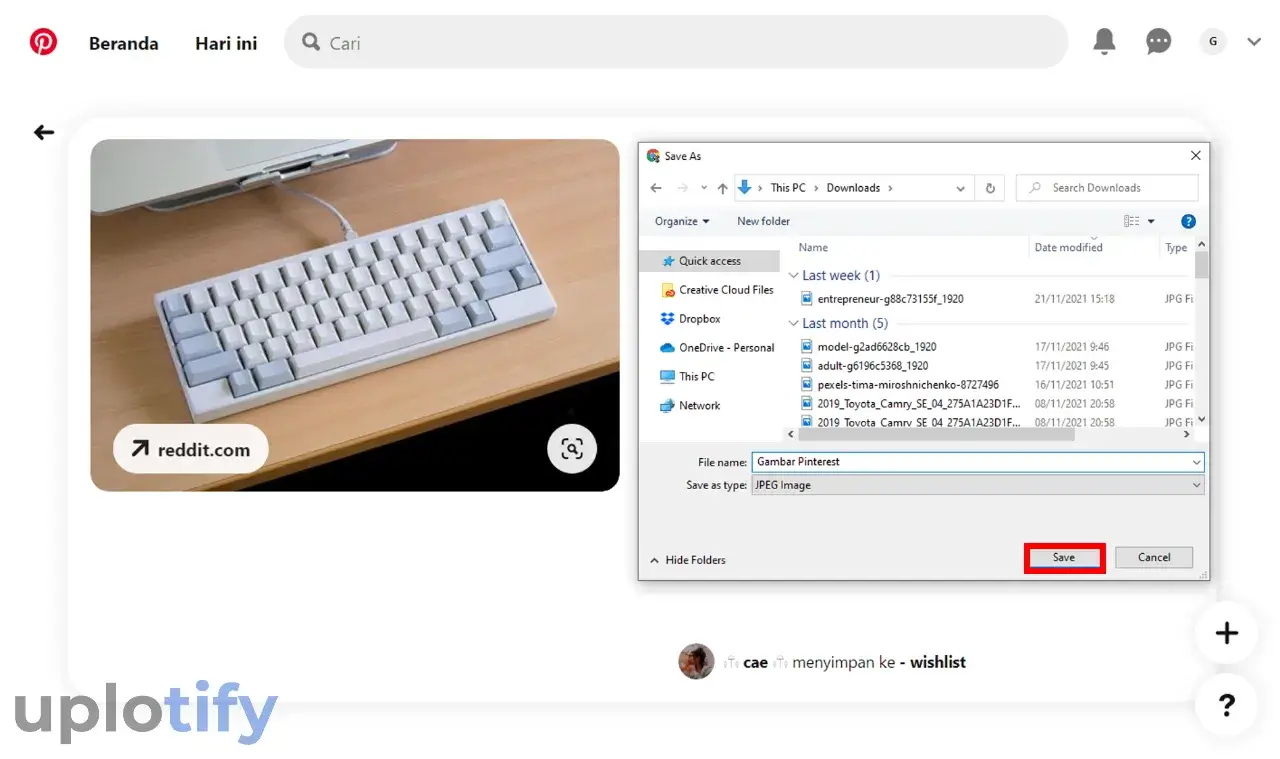Viewport: 1280px width, 759px height.
Task: Close the Save As dialog
Action: click(1195, 156)
